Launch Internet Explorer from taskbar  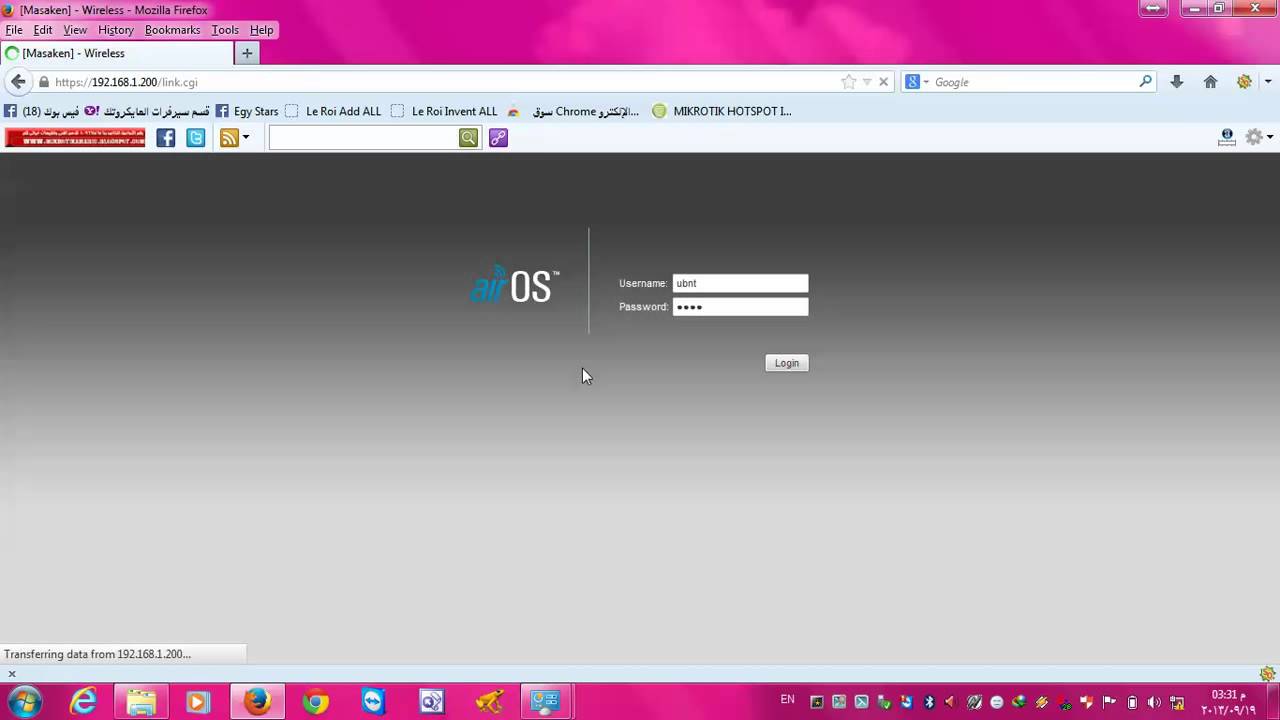[83, 702]
